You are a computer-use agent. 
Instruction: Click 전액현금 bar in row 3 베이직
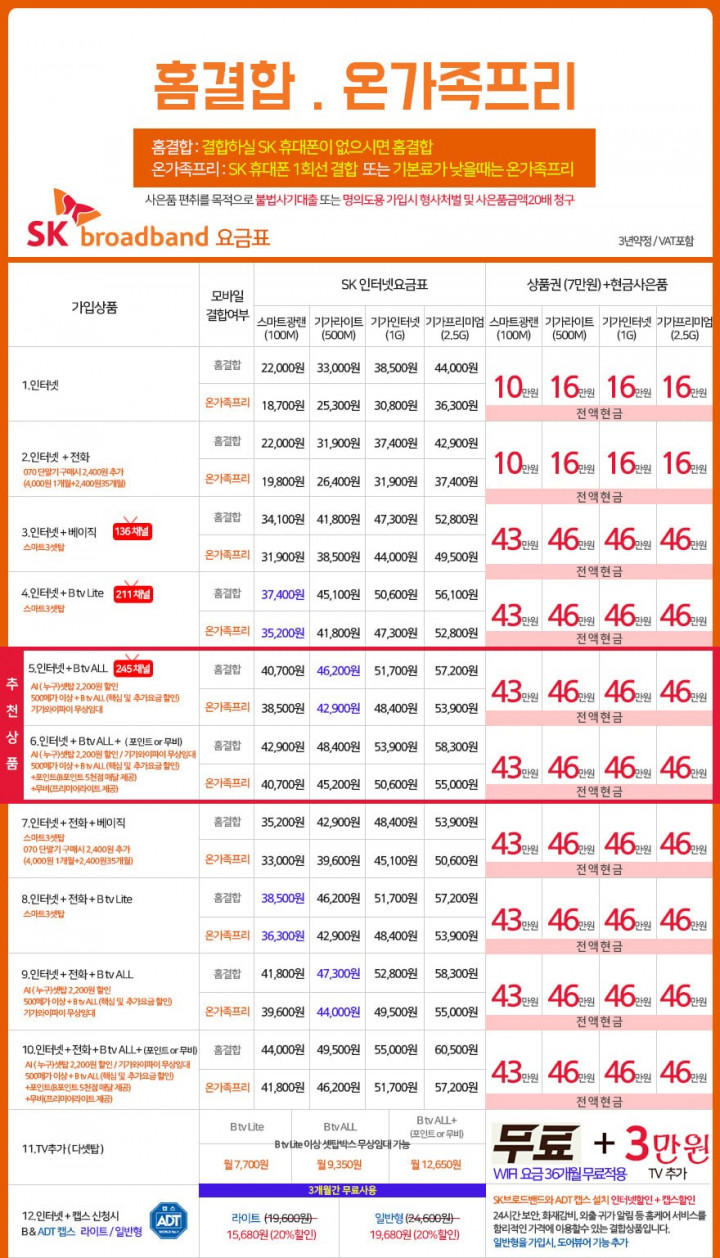599,571
